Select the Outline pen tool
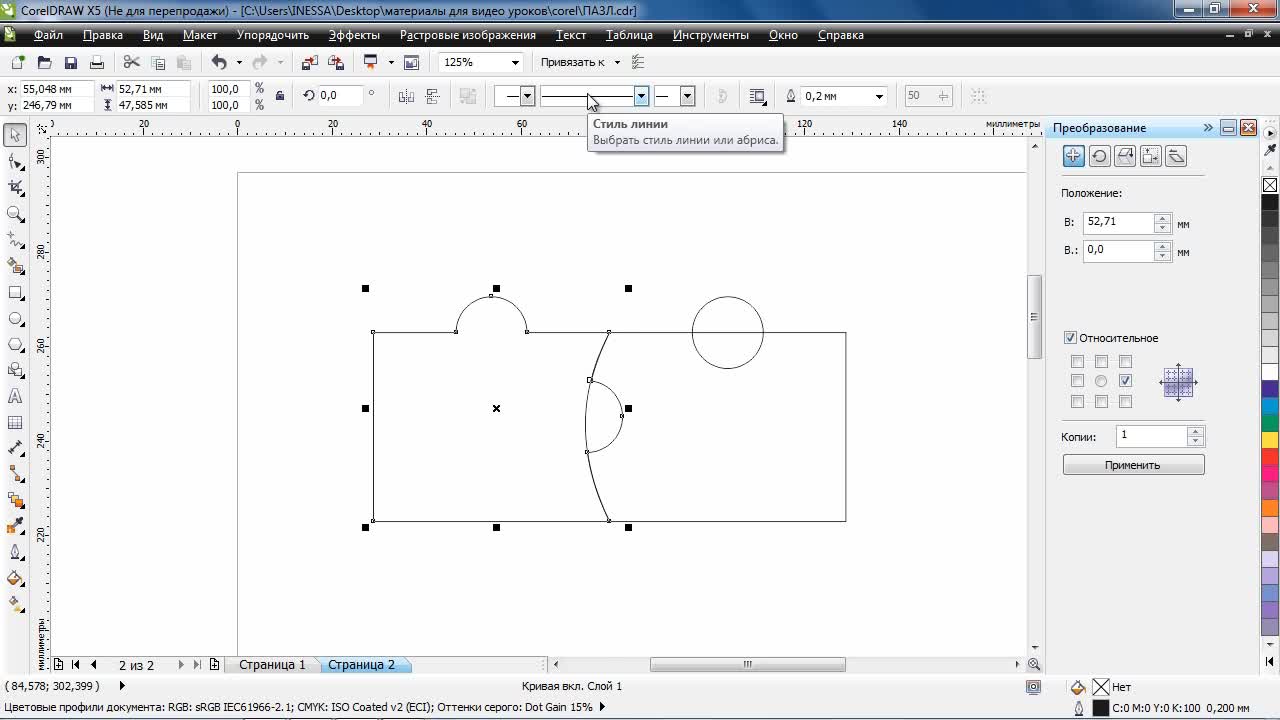This screenshot has width=1280, height=720. pyautogui.click(x=15, y=552)
